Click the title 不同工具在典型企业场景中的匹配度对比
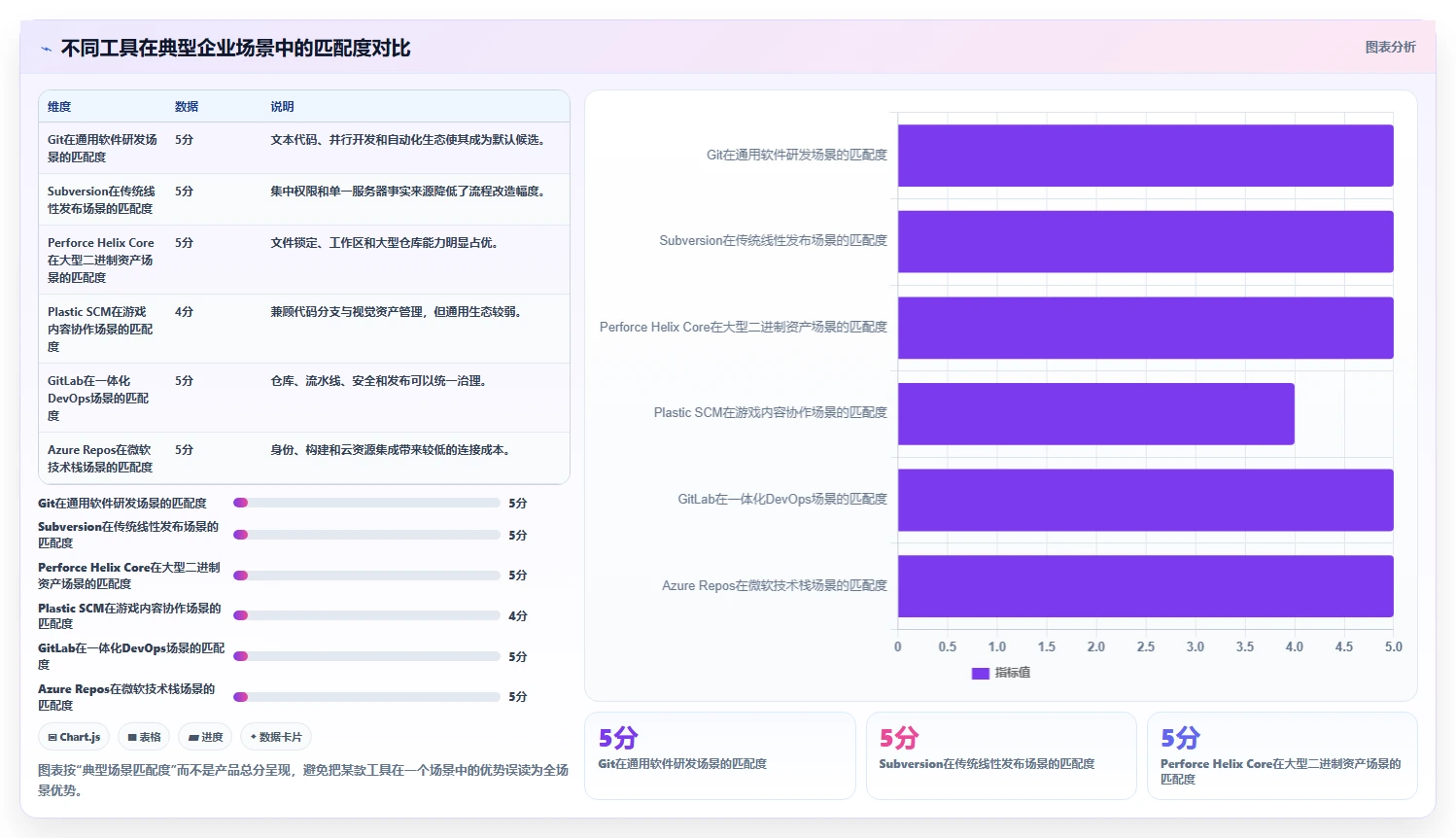Image resolution: width=1456 pixels, height=838 pixels. click(235, 49)
